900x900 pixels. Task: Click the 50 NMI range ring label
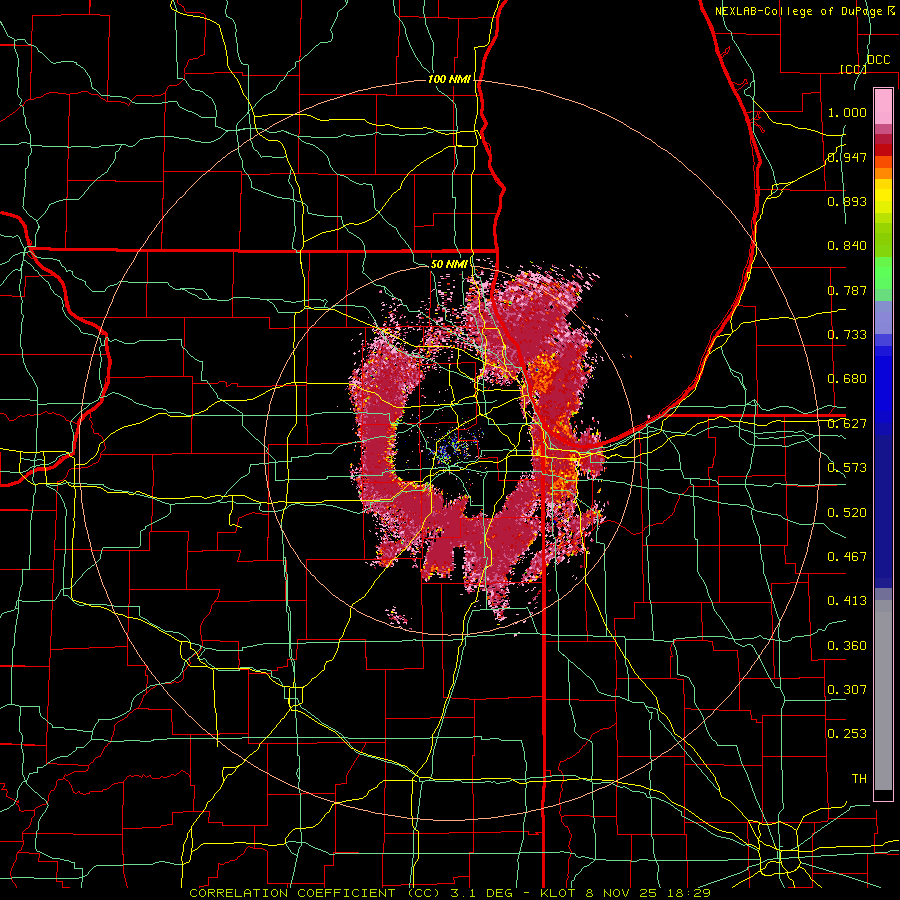coord(449,264)
